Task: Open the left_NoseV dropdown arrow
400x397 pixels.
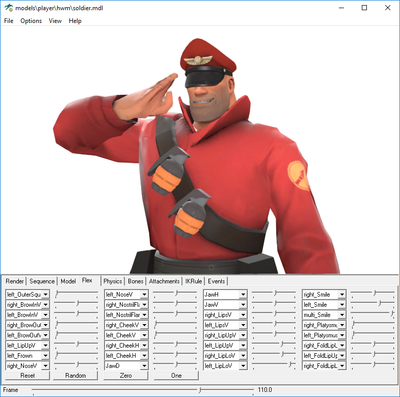Action: [144, 295]
